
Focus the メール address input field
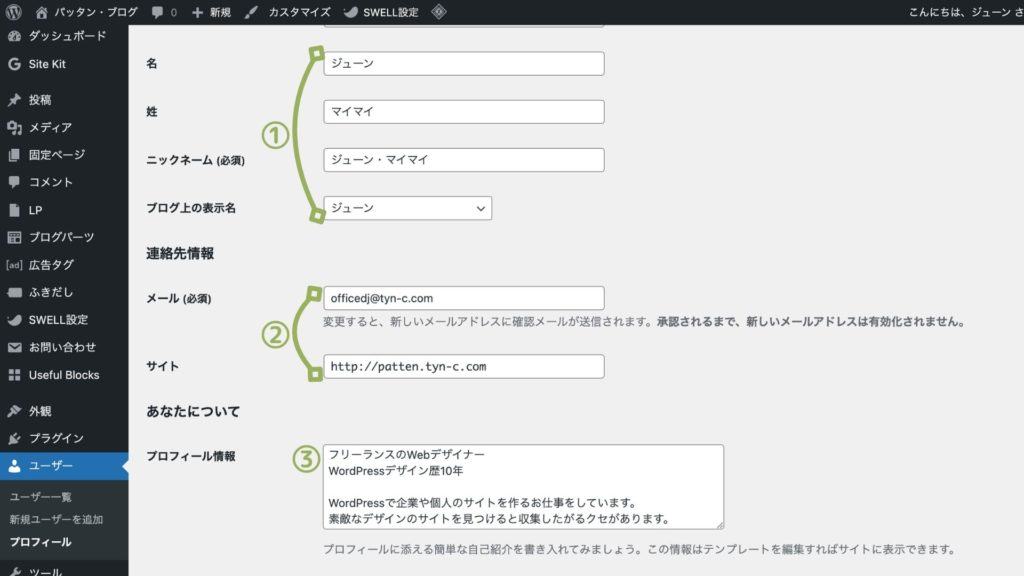click(464, 298)
